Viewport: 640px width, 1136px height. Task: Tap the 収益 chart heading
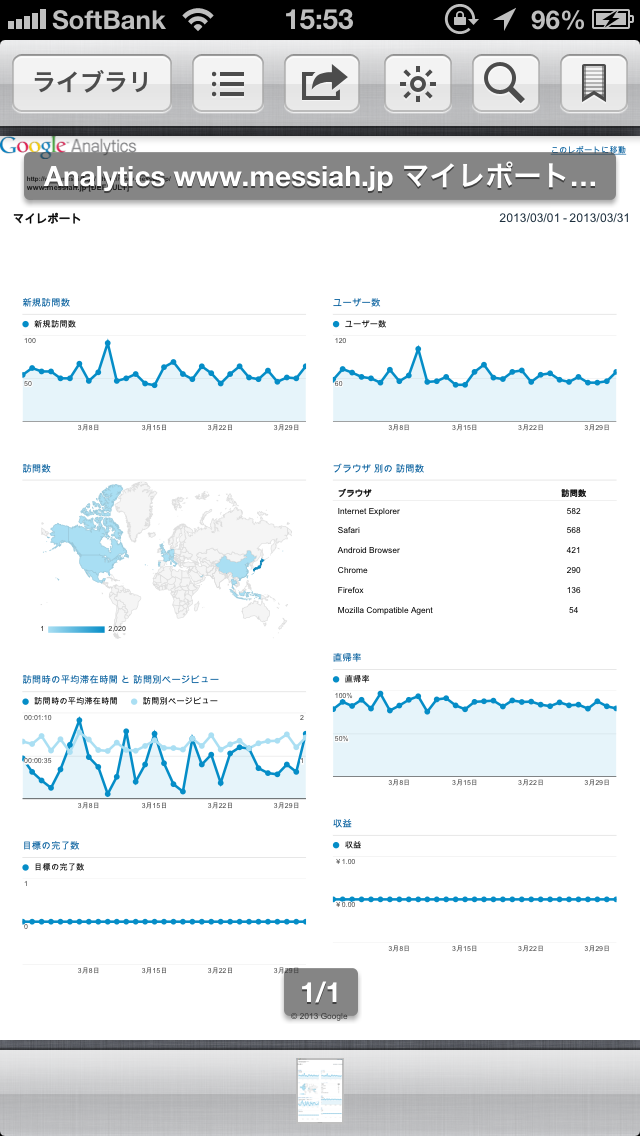tap(342, 824)
